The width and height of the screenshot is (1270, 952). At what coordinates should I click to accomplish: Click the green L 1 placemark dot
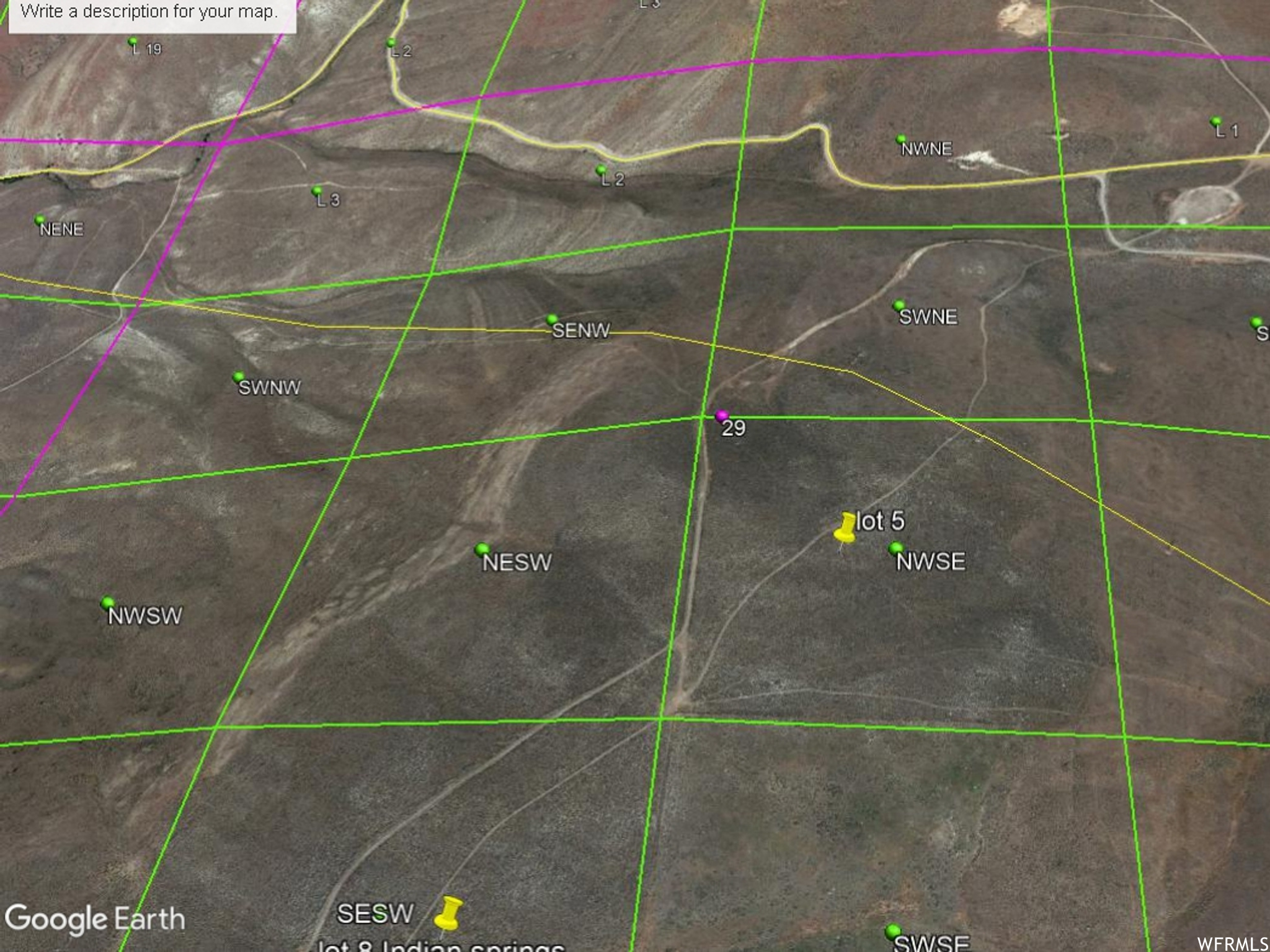[x=1216, y=121]
